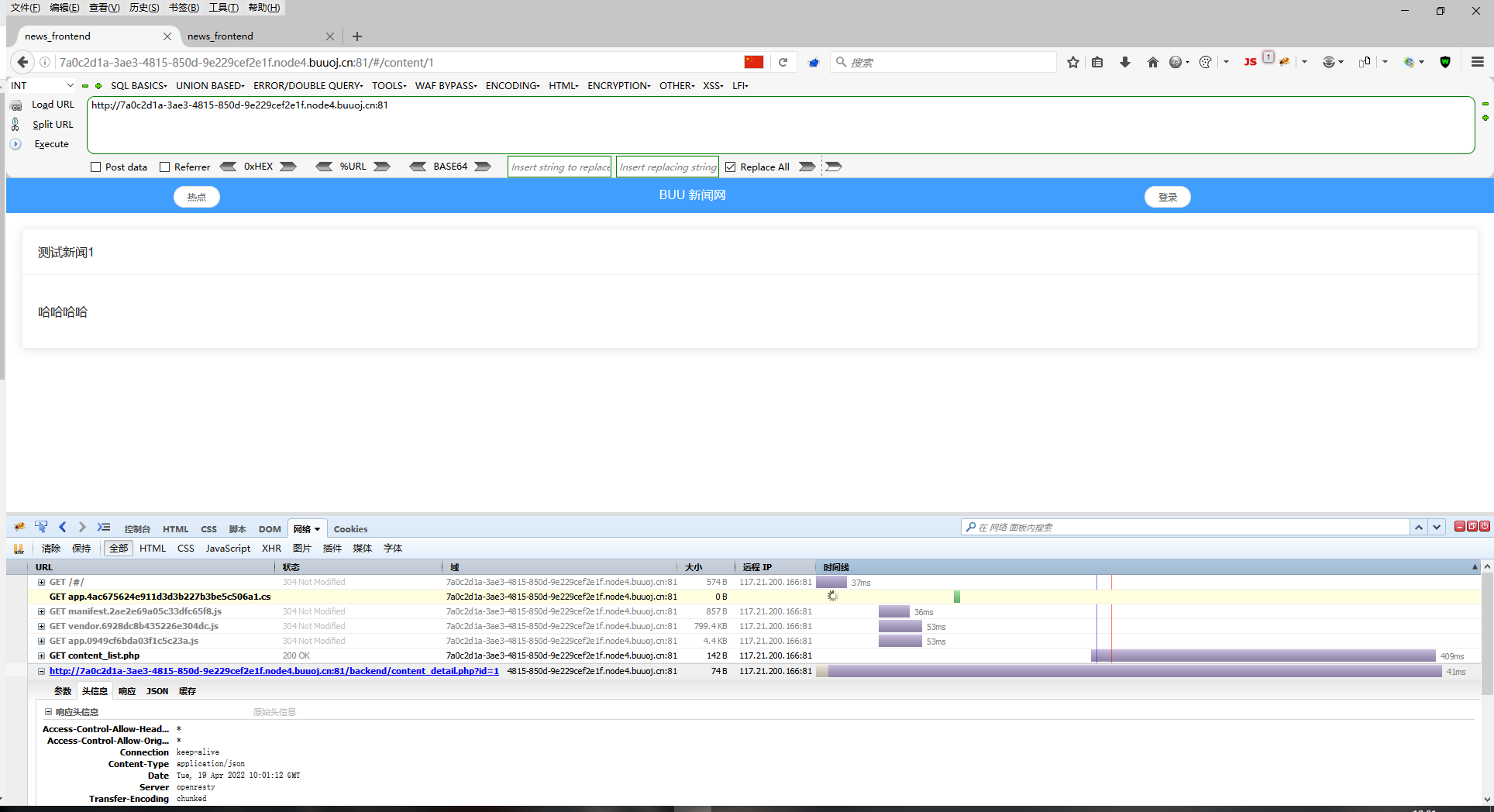Switch to the 控制台 devtools tab

point(137,528)
